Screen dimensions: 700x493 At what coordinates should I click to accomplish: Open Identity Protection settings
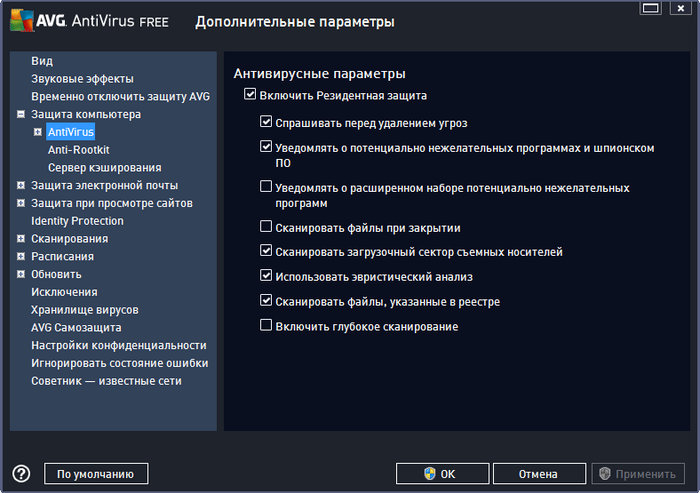click(x=77, y=221)
